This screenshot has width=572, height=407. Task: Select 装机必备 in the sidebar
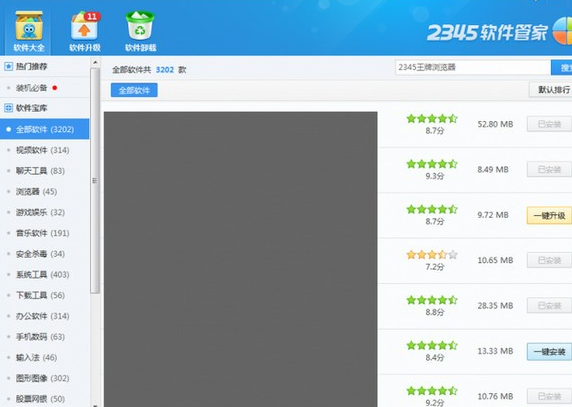[31, 88]
